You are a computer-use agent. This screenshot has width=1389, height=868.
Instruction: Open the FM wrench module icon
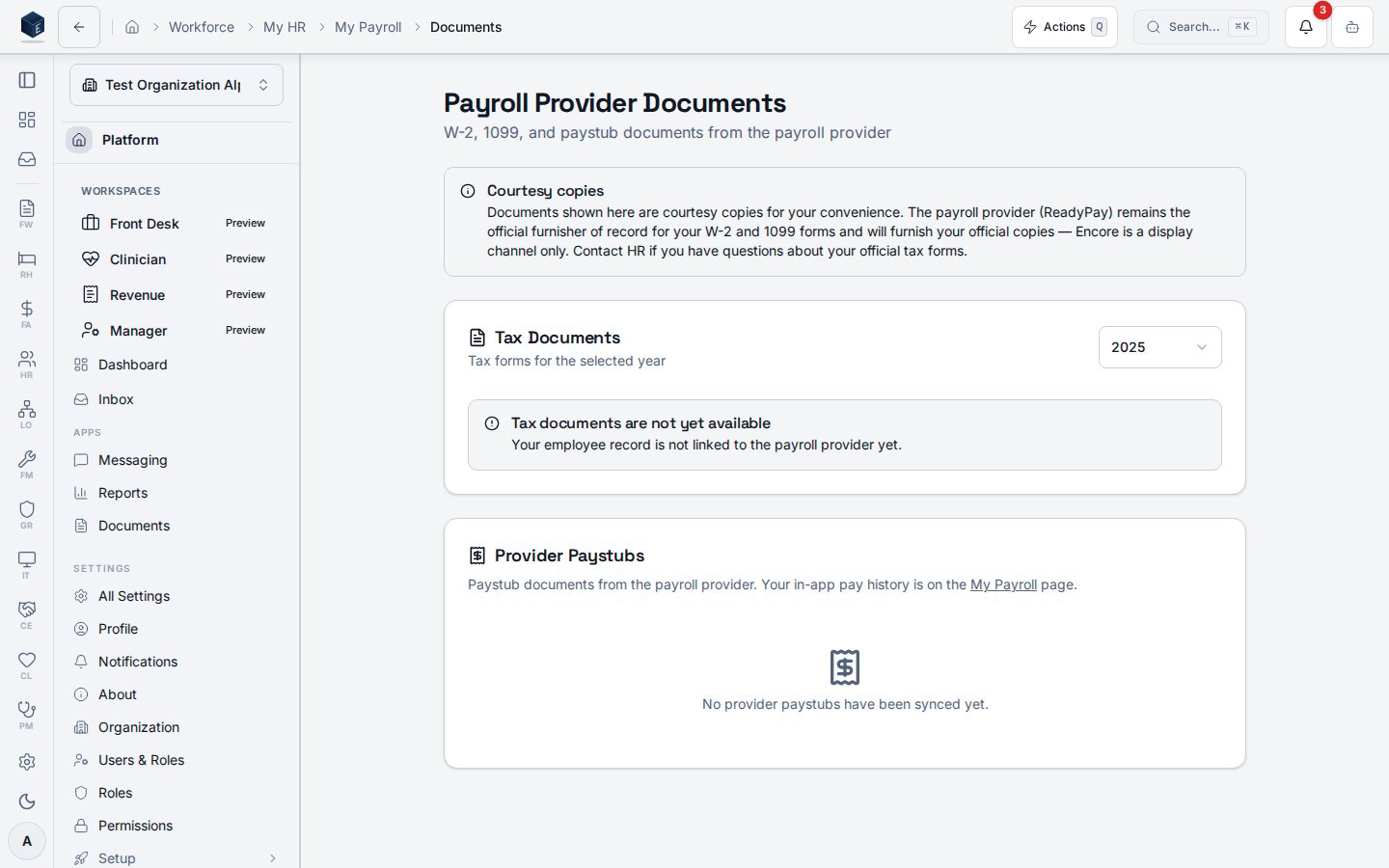27,464
